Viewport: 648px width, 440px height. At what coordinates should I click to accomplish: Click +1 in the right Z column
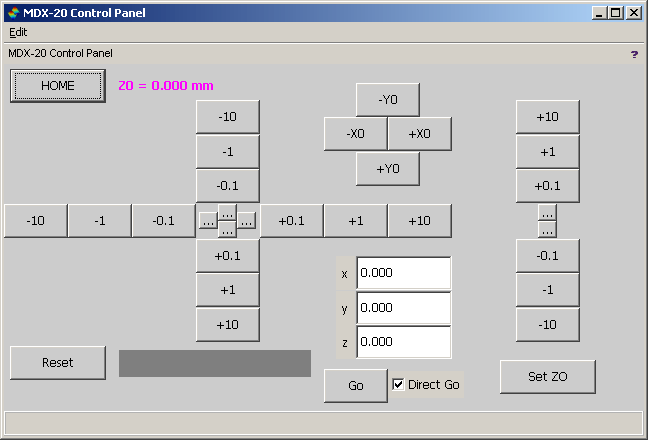(x=548, y=152)
